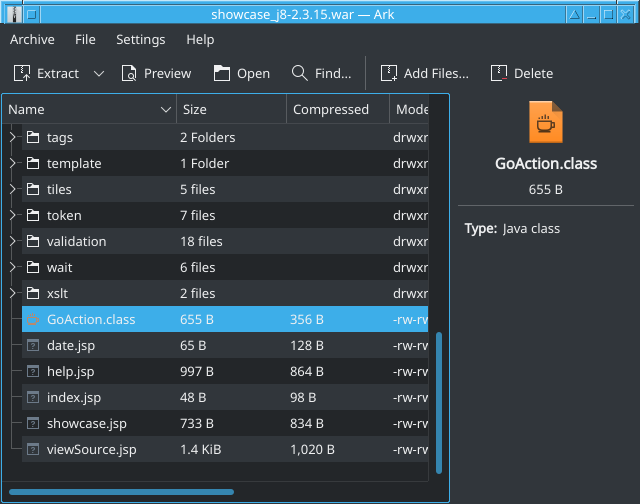Click the Add Files toolbar icon
The image size is (640, 504).
click(x=388, y=73)
